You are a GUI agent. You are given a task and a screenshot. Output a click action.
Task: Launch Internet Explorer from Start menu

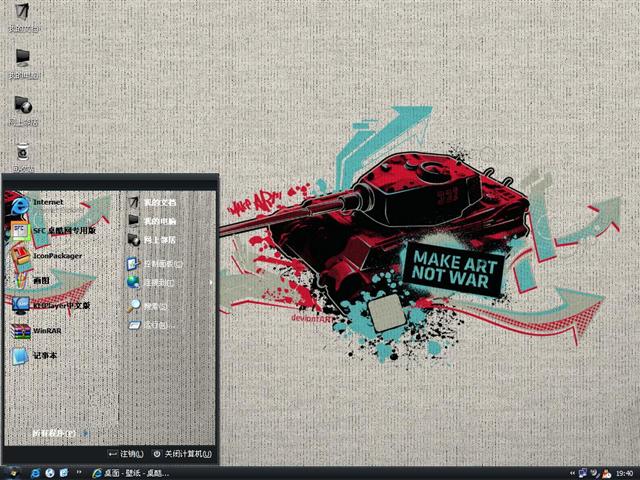click(38, 204)
